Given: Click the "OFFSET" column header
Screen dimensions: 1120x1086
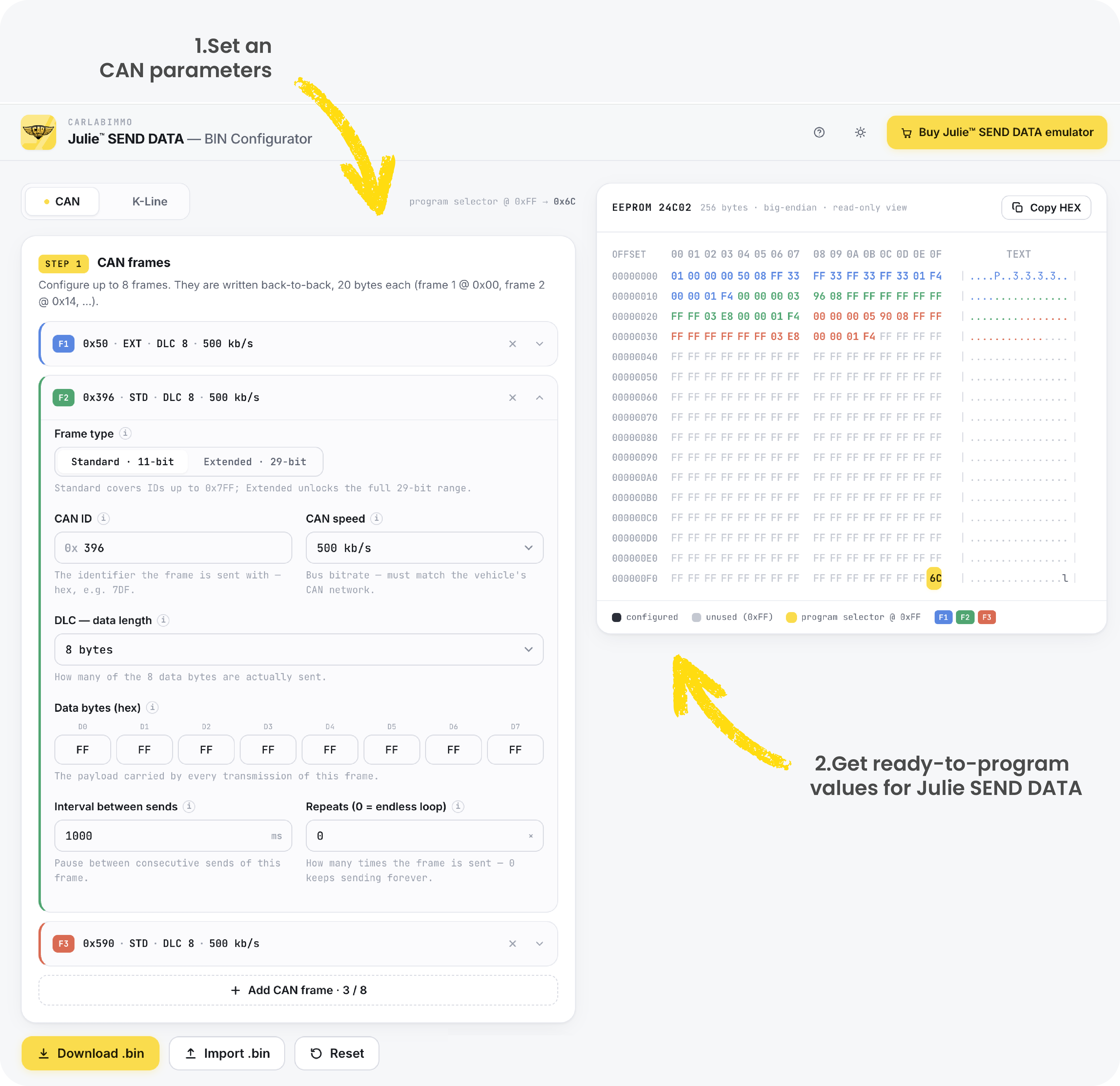Looking at the screenshot, I should coord(628,254).
